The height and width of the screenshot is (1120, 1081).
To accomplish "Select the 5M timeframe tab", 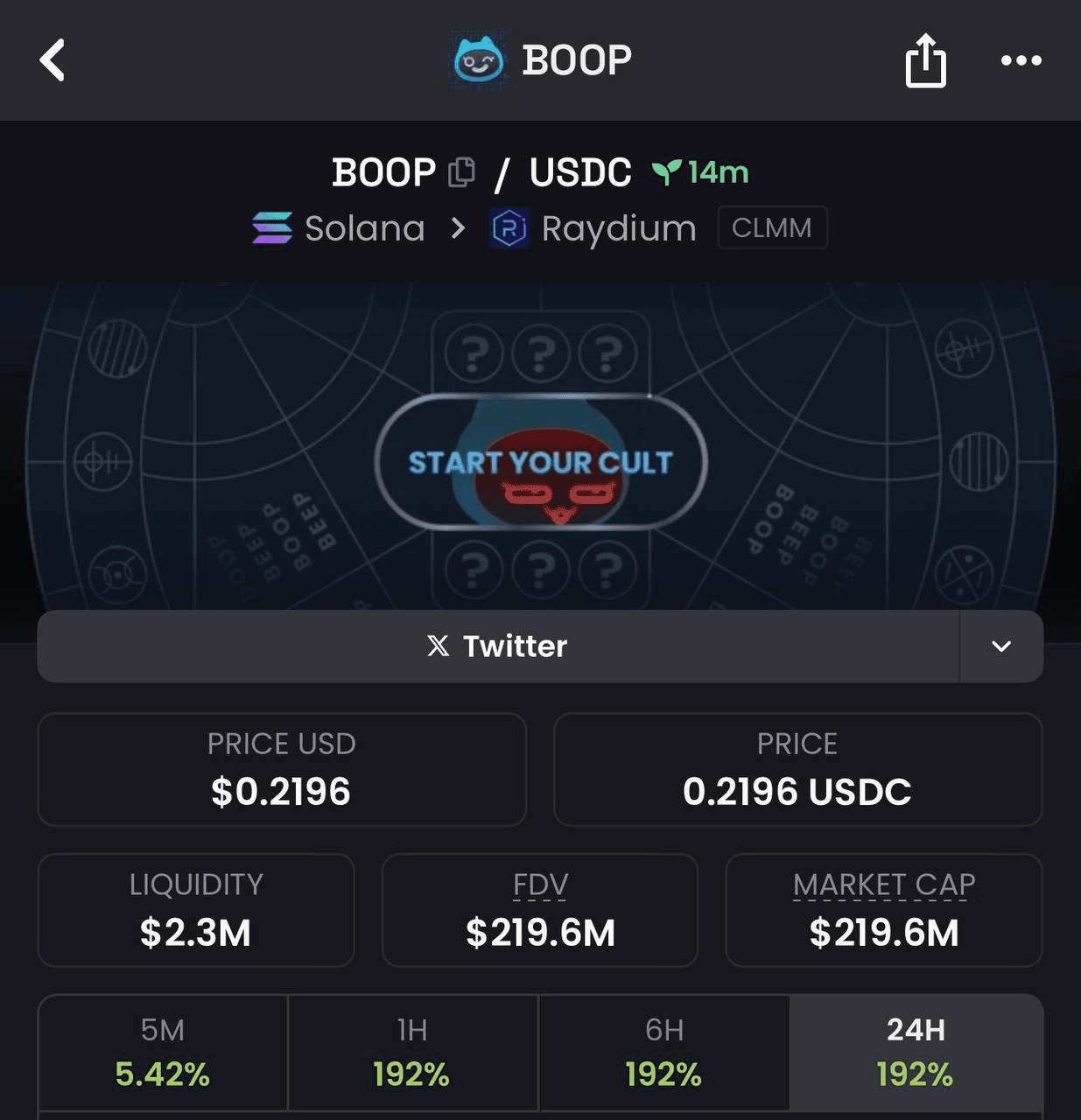I will pos(163,1053).
